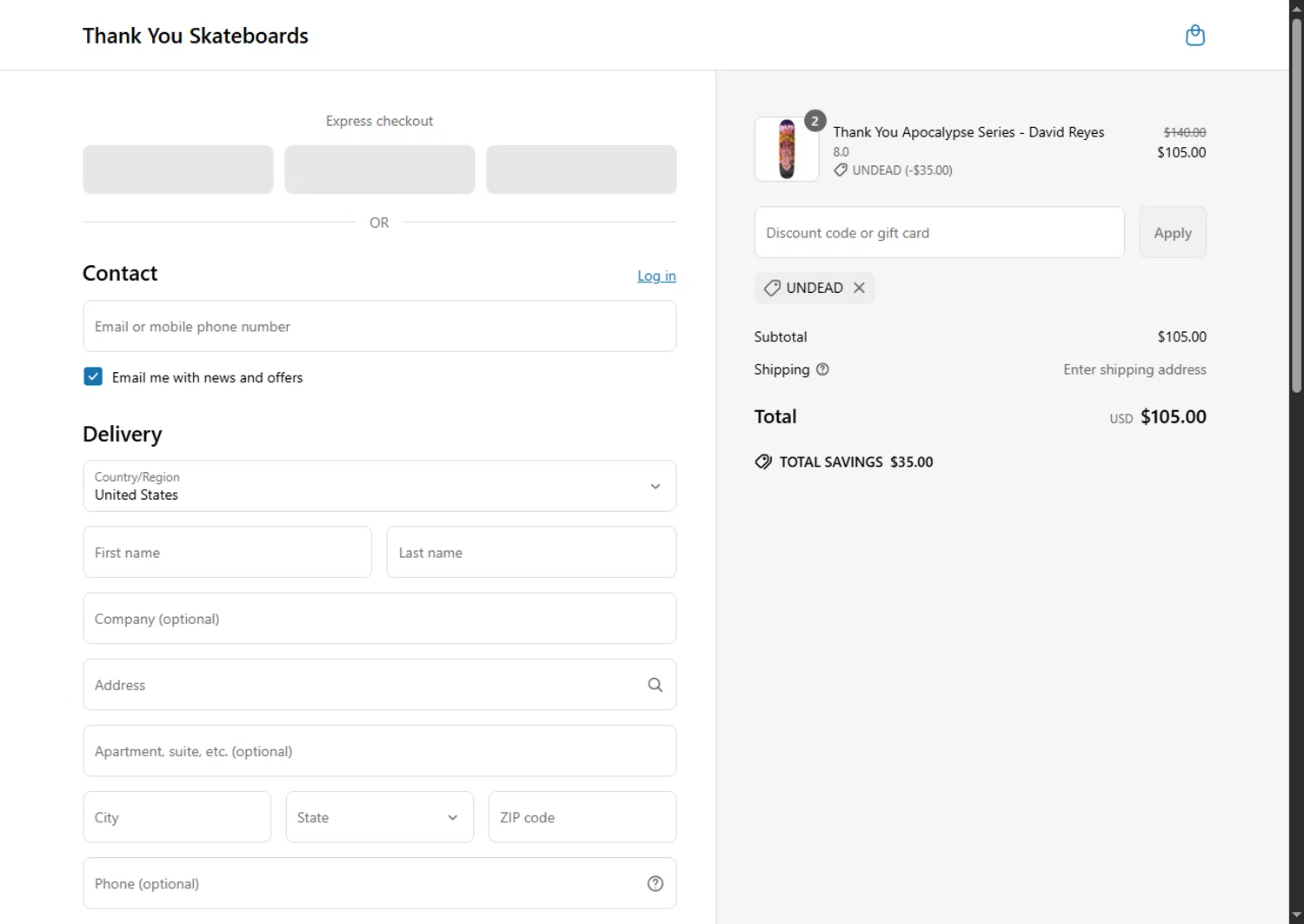The image size is (1304, 924).
Task: Go to Thank You Skateboards store title
Action: point(196,36)
